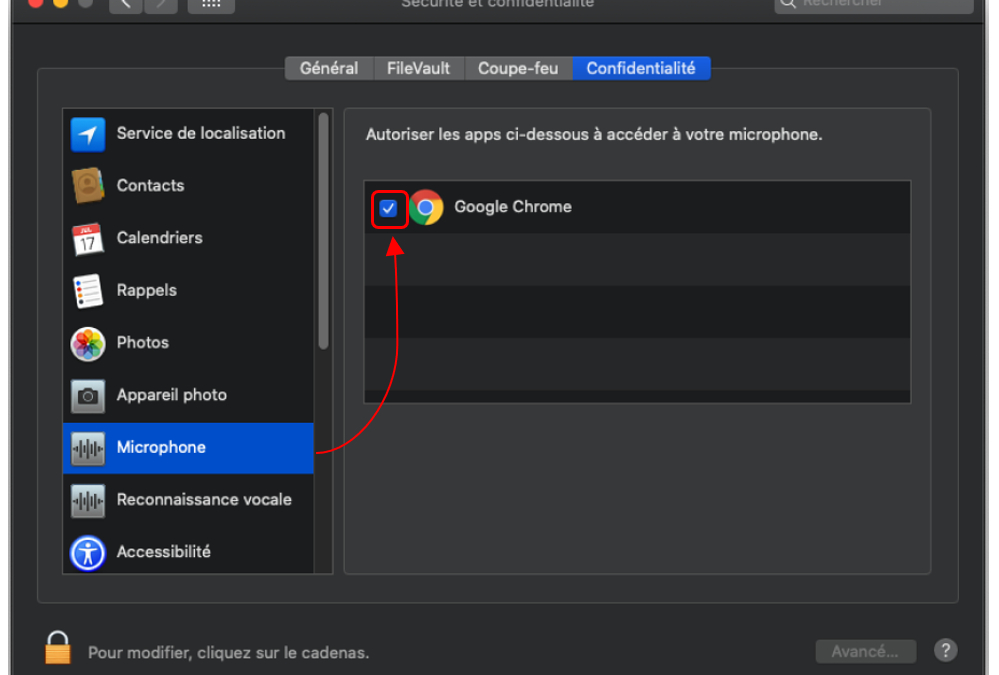Open Accessibilité via its blue icon
The image size is (999, 675).
[88, 552]
